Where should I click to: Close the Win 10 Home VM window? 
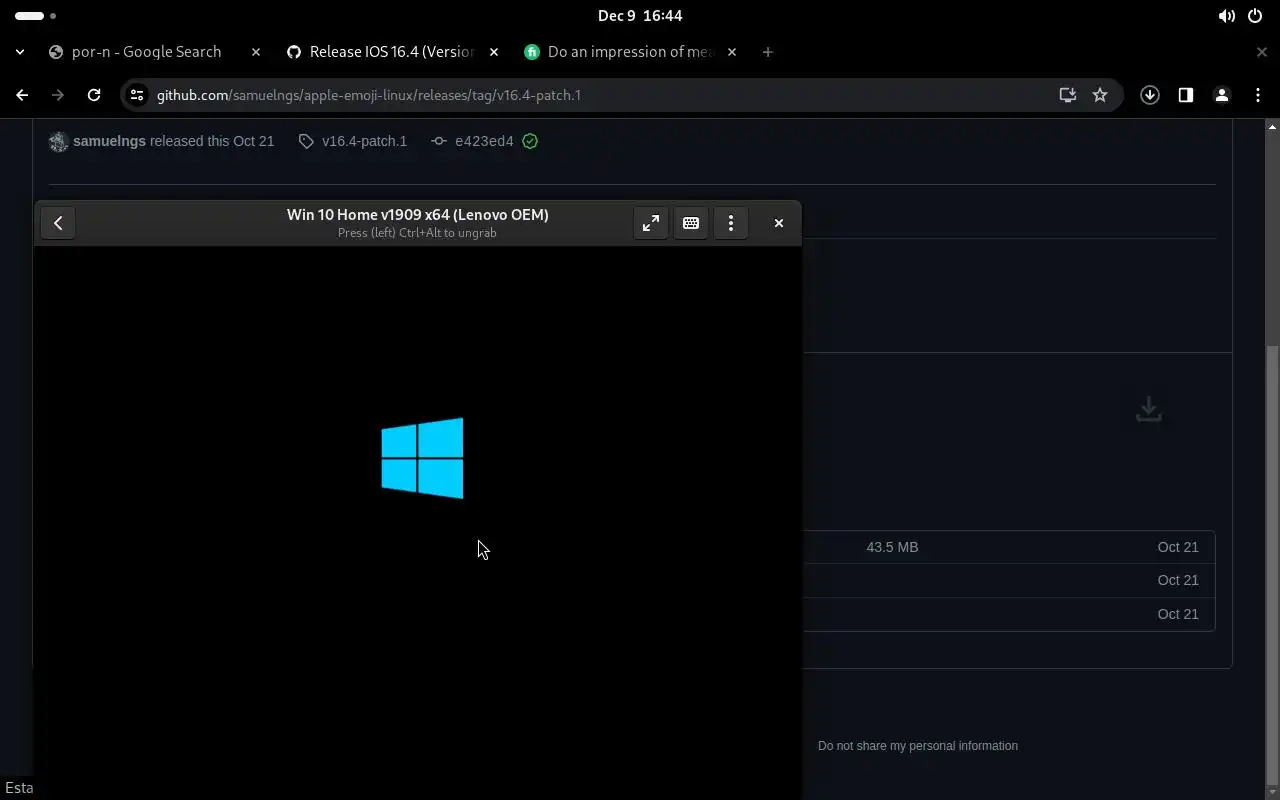(x=779, y=223)
